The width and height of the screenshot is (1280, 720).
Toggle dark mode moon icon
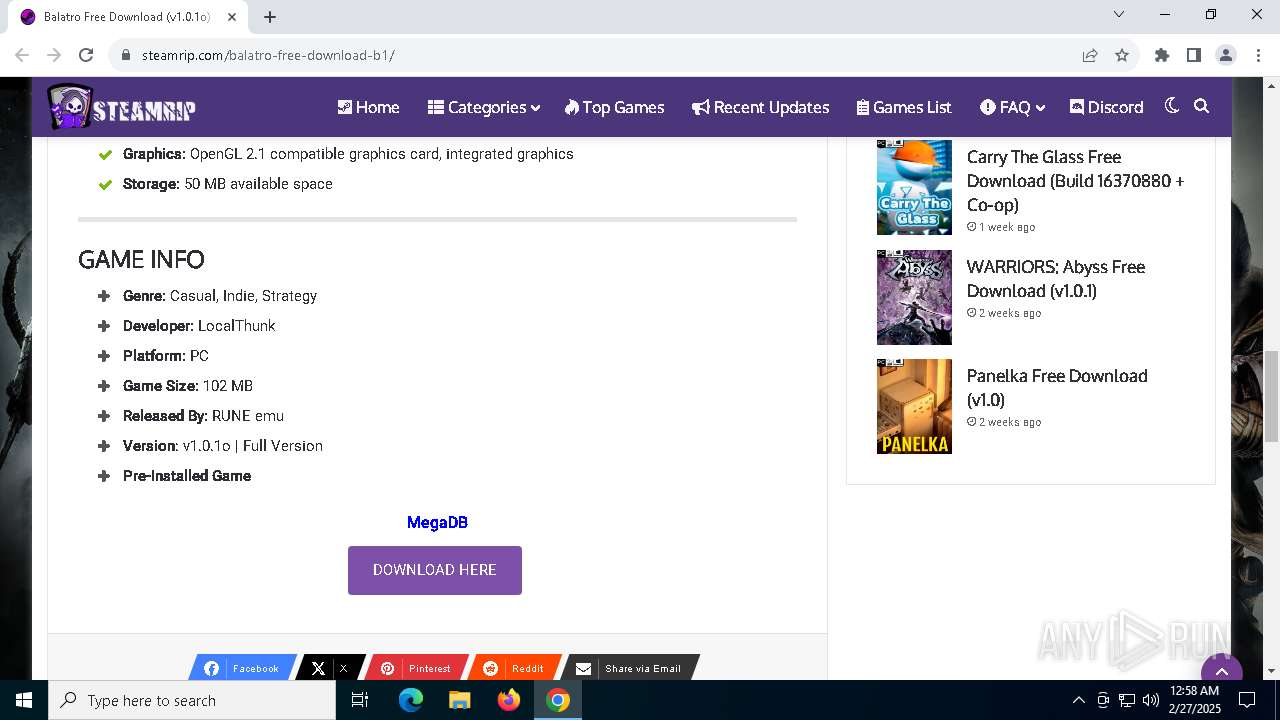(1172, 106)
